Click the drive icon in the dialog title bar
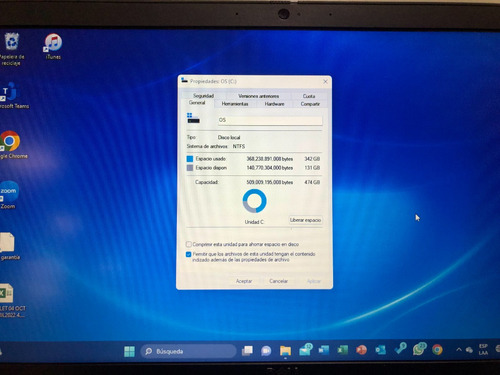 (184, 80)
